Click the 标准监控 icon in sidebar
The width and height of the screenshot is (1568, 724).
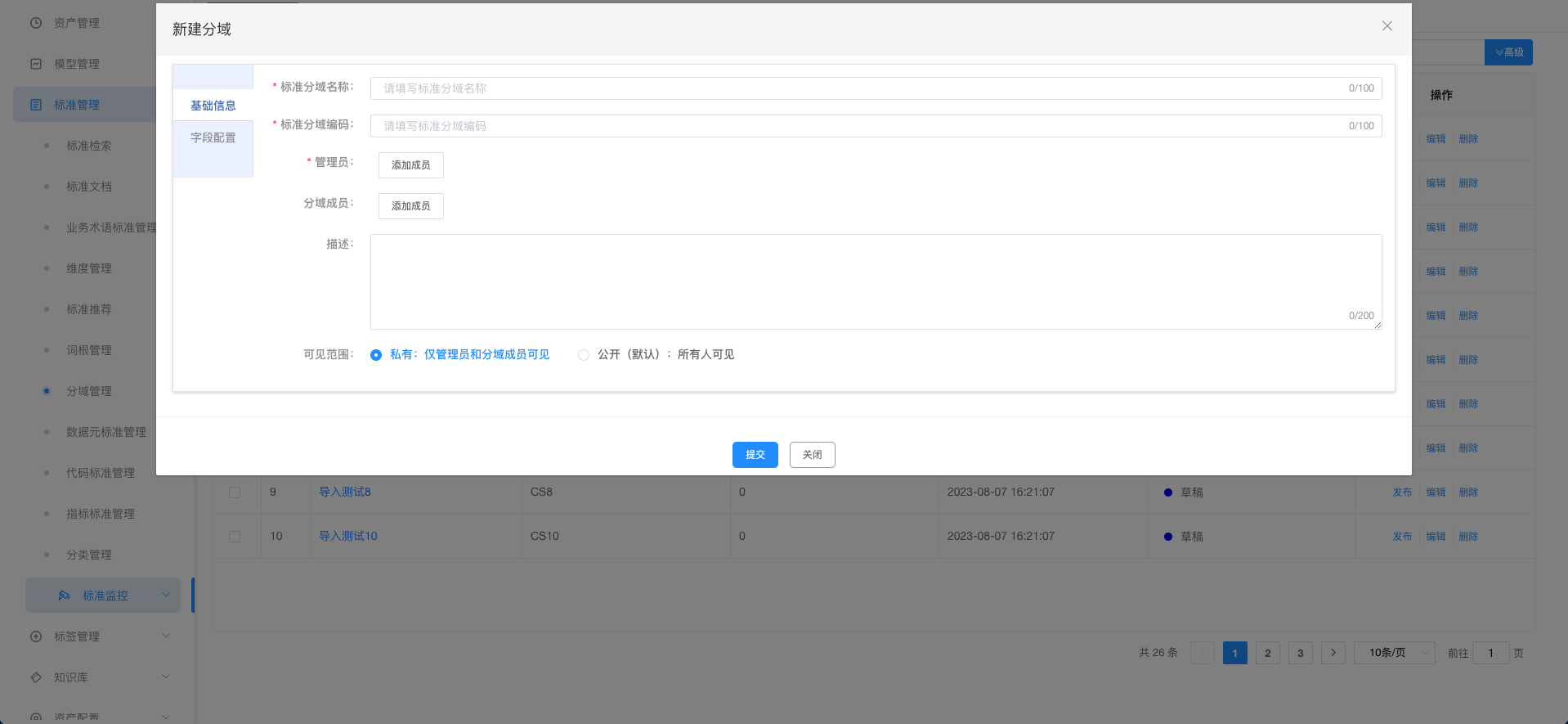pyautogui.click(x=64, y=596)
